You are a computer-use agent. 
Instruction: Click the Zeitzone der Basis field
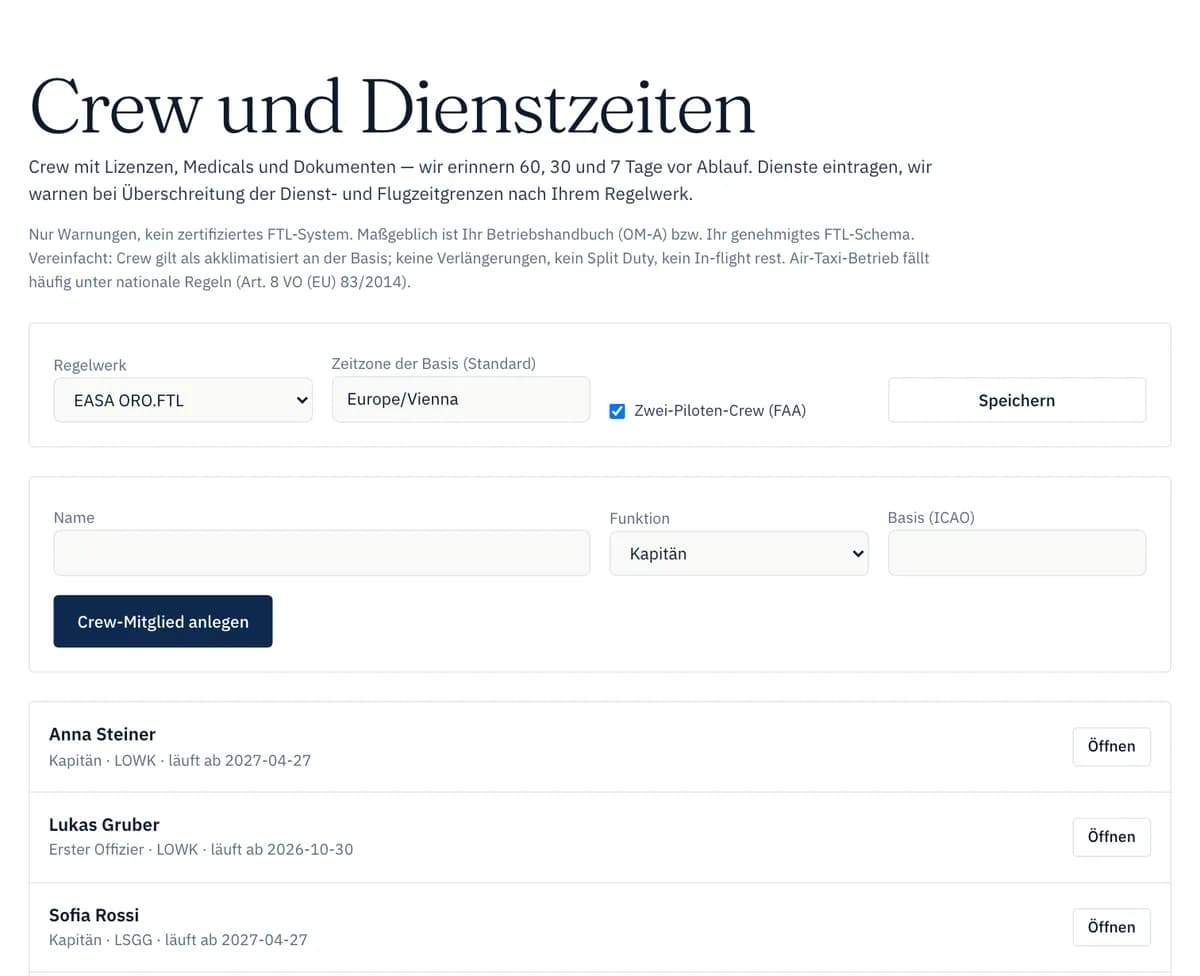click(461, 399)
